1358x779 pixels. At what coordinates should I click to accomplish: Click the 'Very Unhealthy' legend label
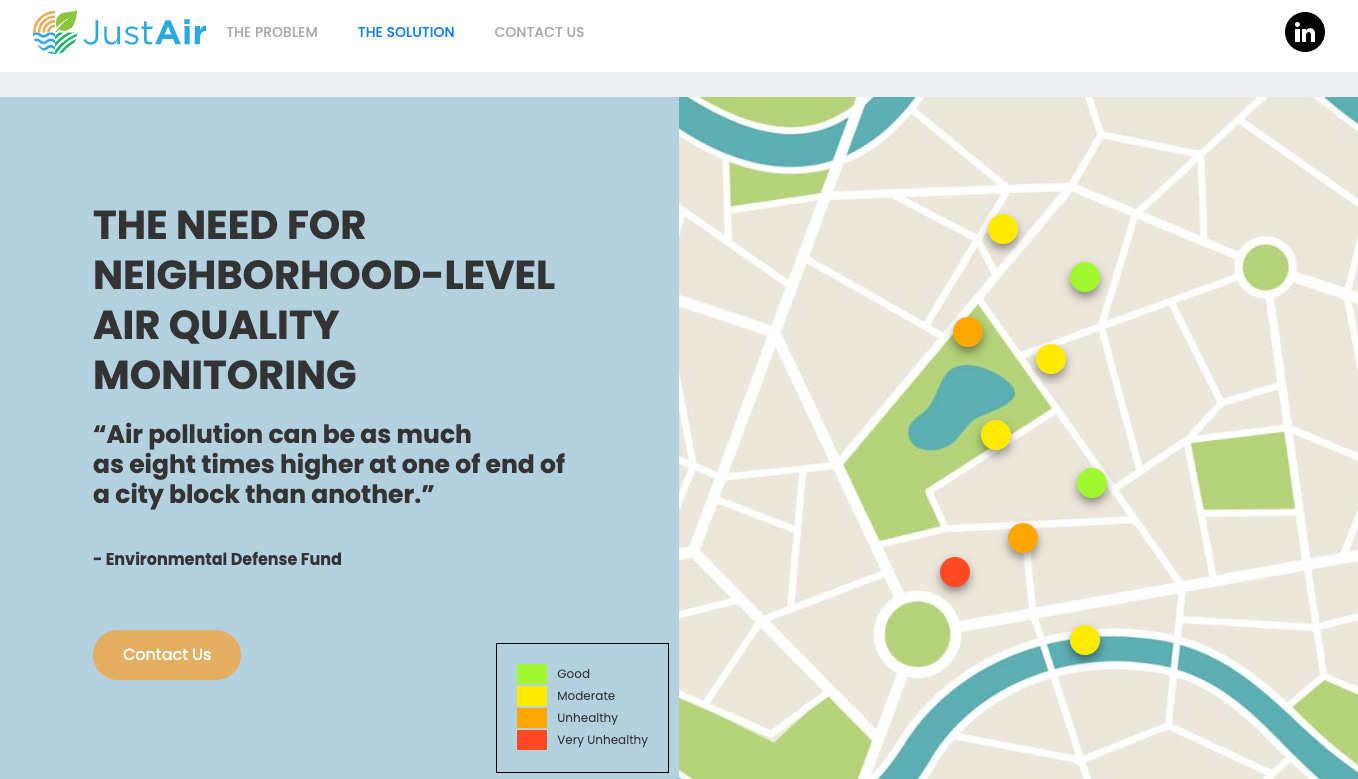602,740
